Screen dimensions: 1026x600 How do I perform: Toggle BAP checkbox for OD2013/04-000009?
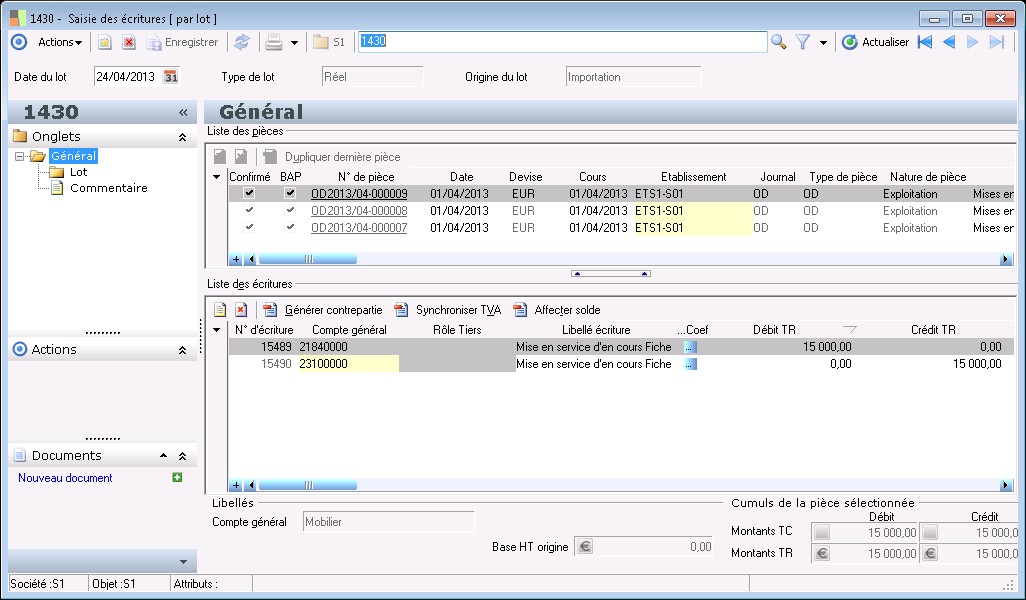click(290, 194)
